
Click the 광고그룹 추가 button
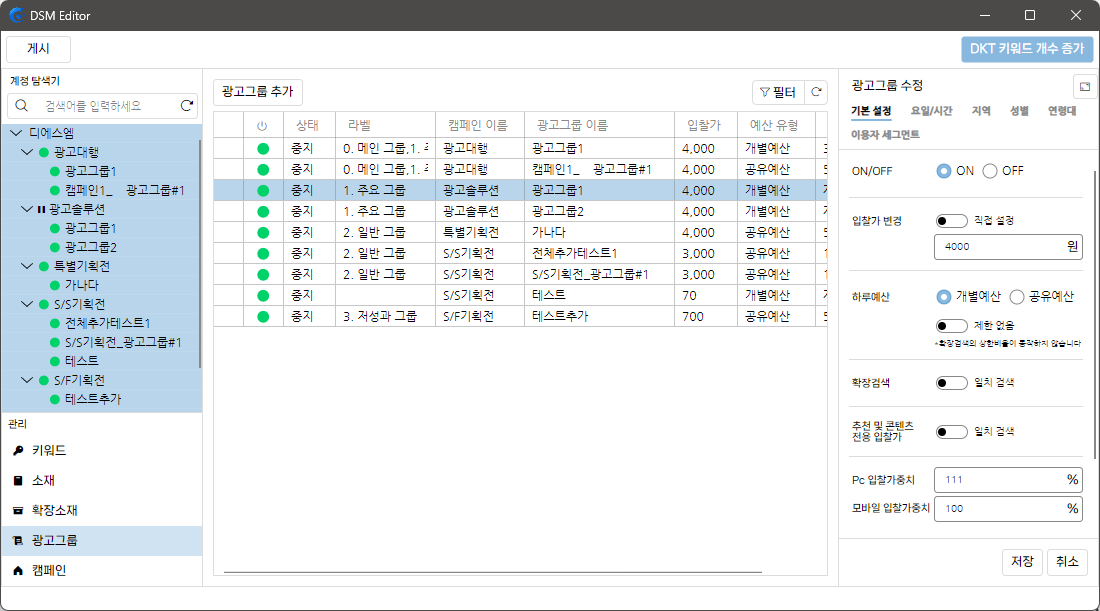pyautogui.click(x=259, y=92)
